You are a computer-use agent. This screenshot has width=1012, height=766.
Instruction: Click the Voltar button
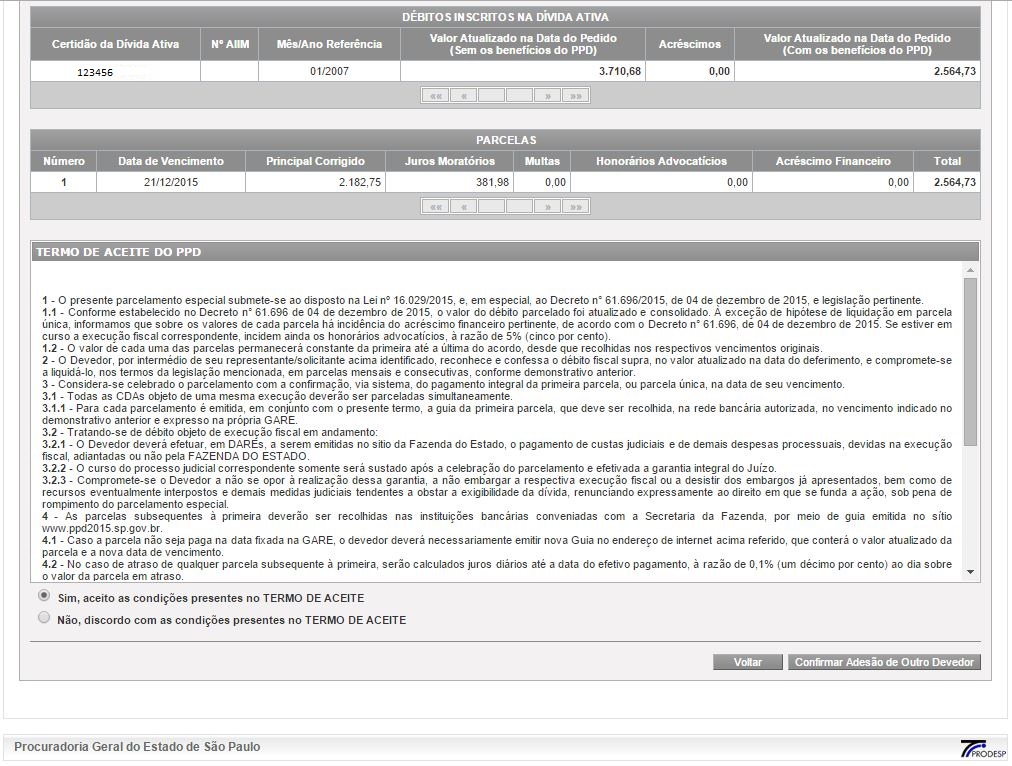[x=748, y=662]
